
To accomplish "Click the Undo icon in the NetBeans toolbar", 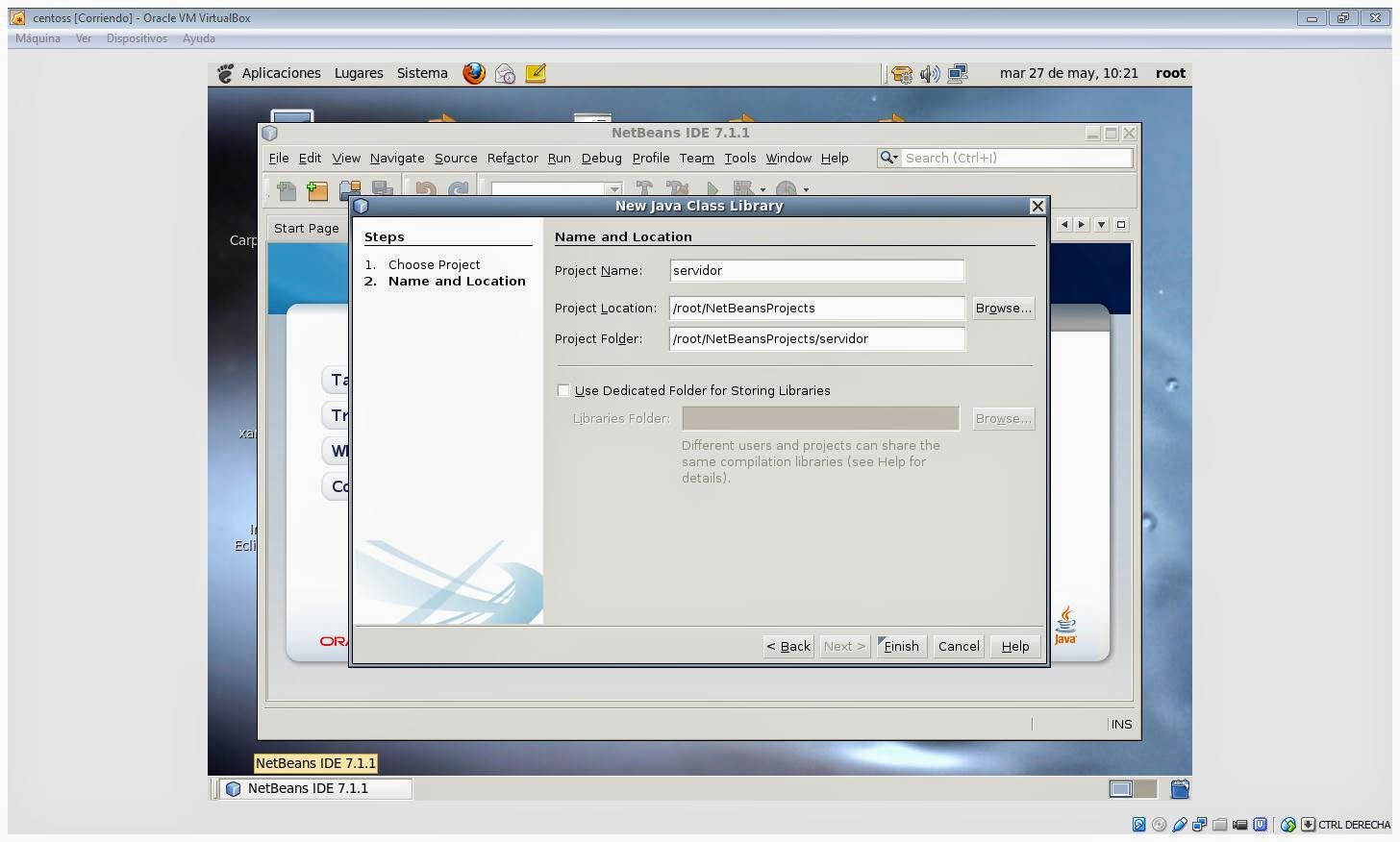I will point(426,190).
